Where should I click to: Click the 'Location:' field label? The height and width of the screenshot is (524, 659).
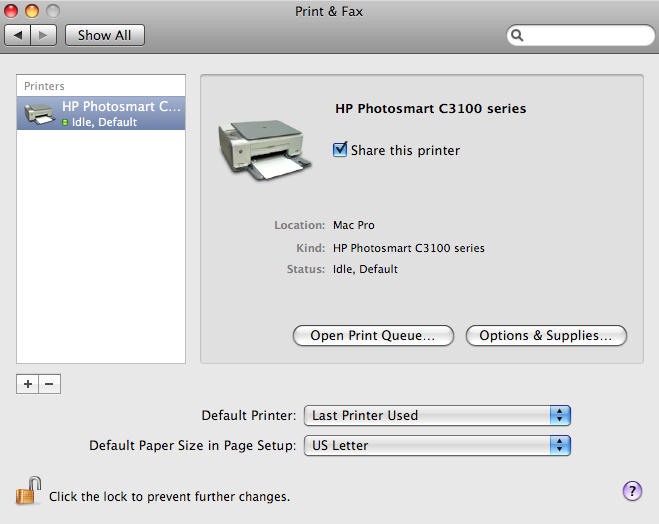[x=300, y=225]
